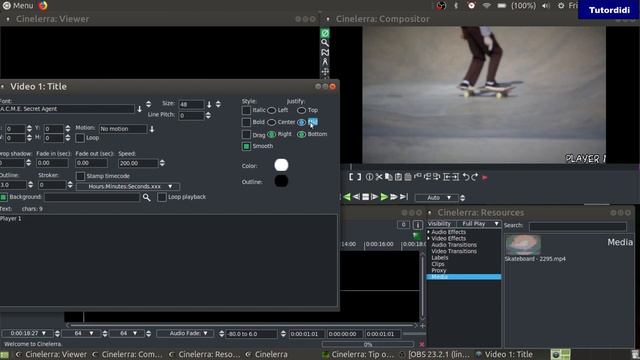The height and width of the screenshot is (360, 640).
Task: Select Left justify radio button
Action: click(271, 110)
